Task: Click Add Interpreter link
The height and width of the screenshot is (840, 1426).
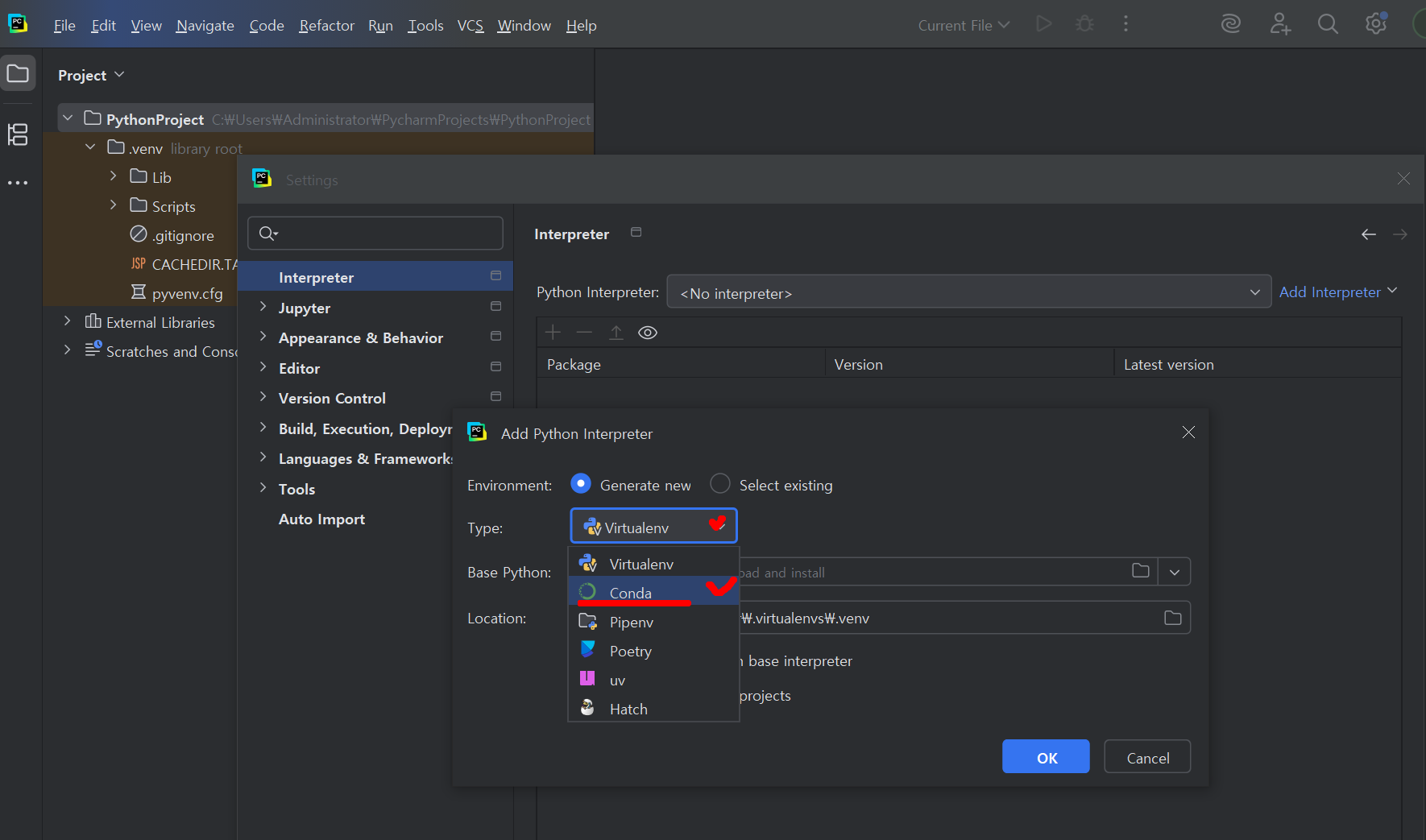Action: [1338, 292]
